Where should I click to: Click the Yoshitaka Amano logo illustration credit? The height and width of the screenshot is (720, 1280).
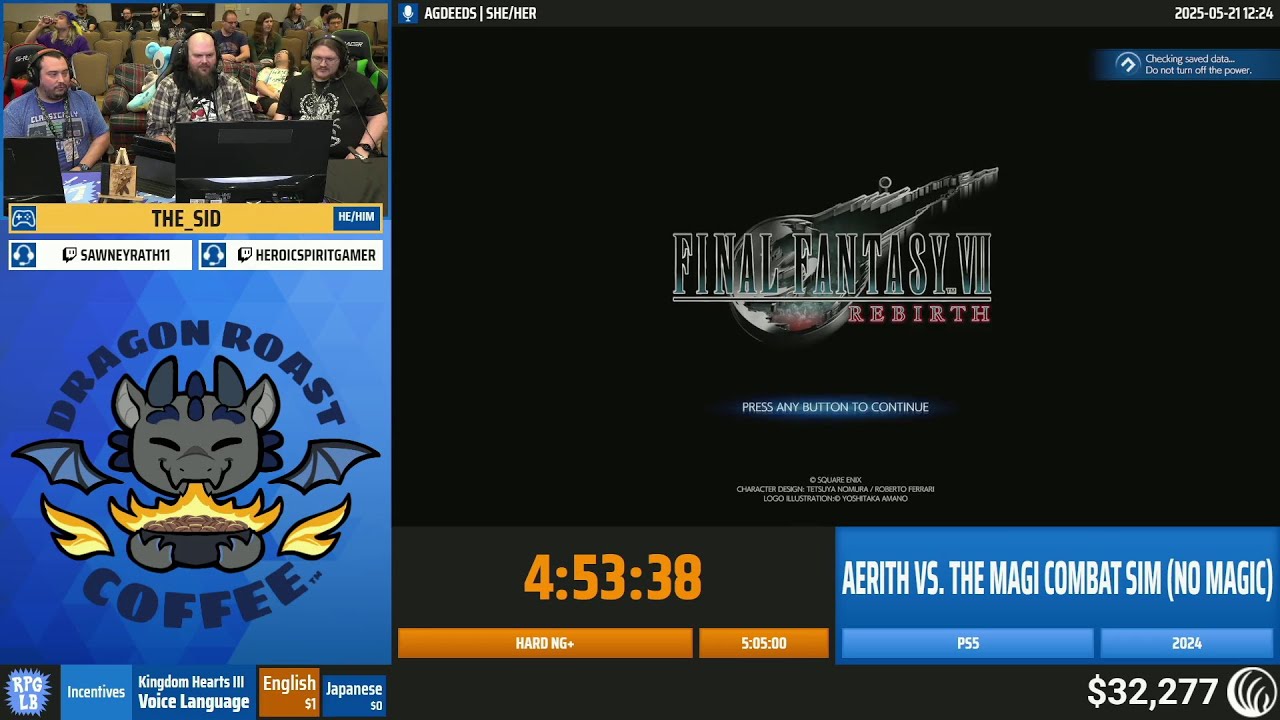(x=835, y=498)
